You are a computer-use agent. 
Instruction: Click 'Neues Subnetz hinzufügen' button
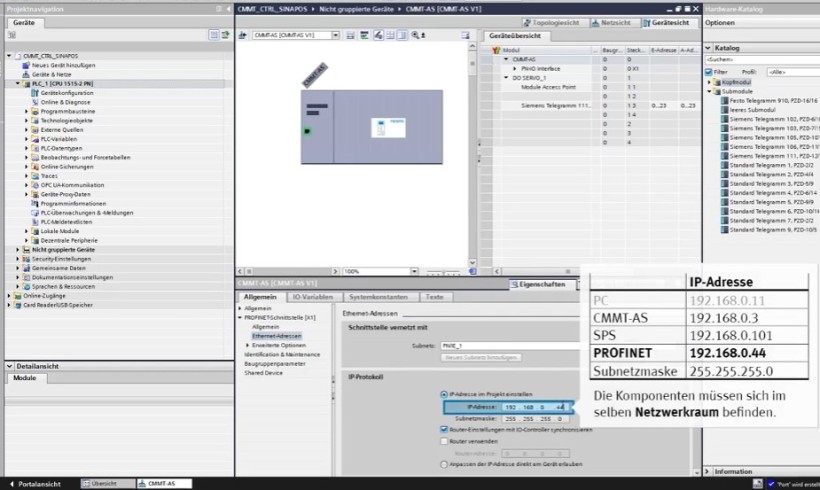481,357
